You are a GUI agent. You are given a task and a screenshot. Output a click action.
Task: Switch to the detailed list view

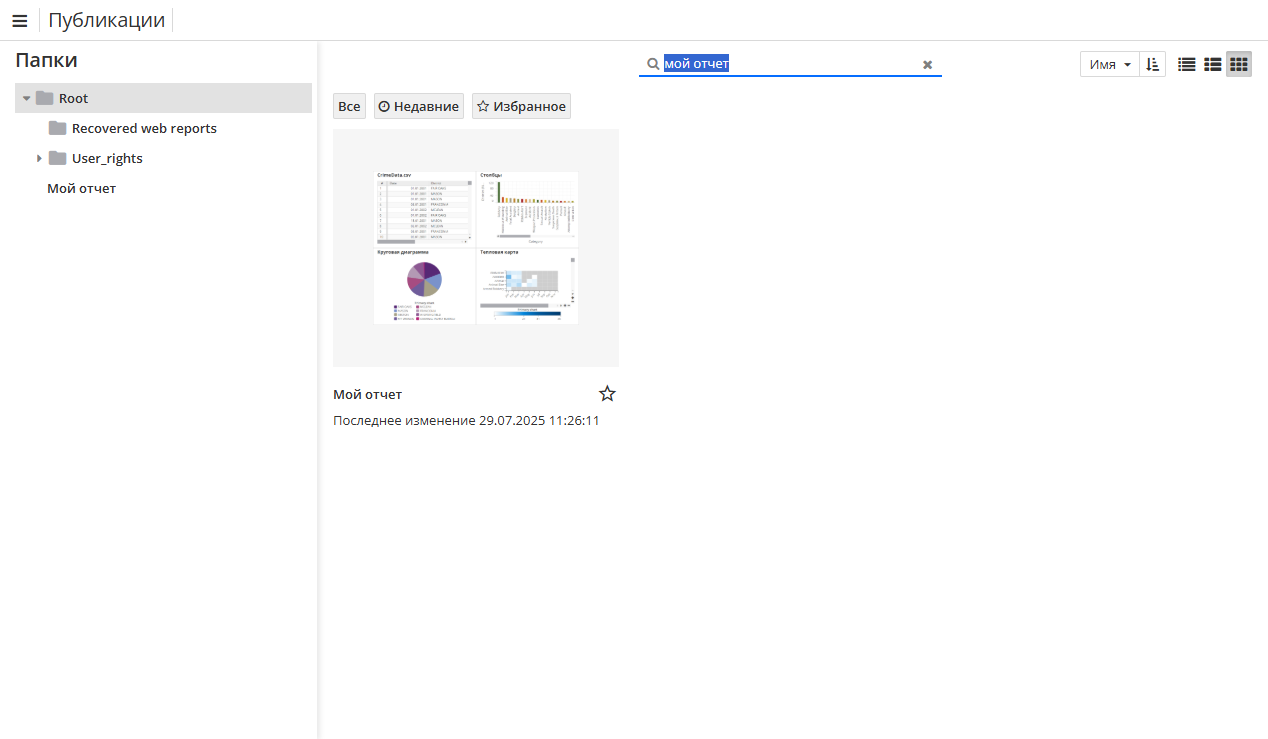point(1213,64)
